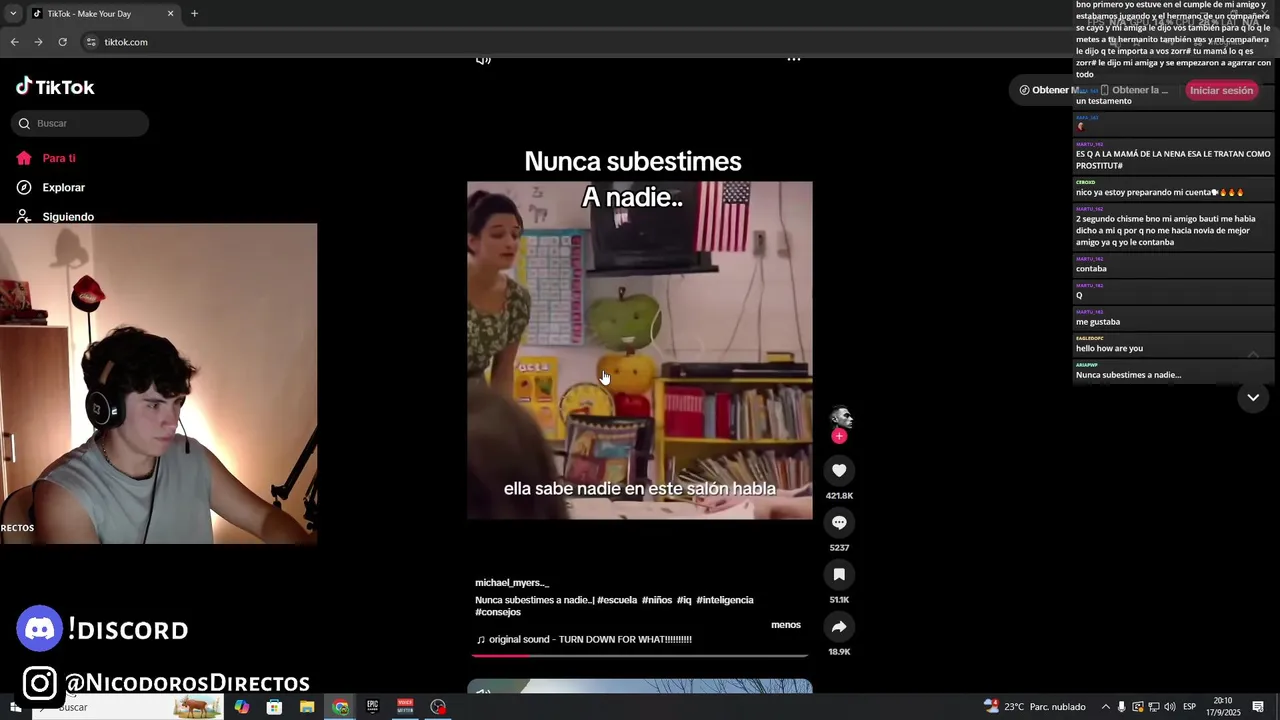Open Microsoft Store from the taskbar
This screenshot has height=720, width=1280.
pyautogui.click(x=274, y=707)
